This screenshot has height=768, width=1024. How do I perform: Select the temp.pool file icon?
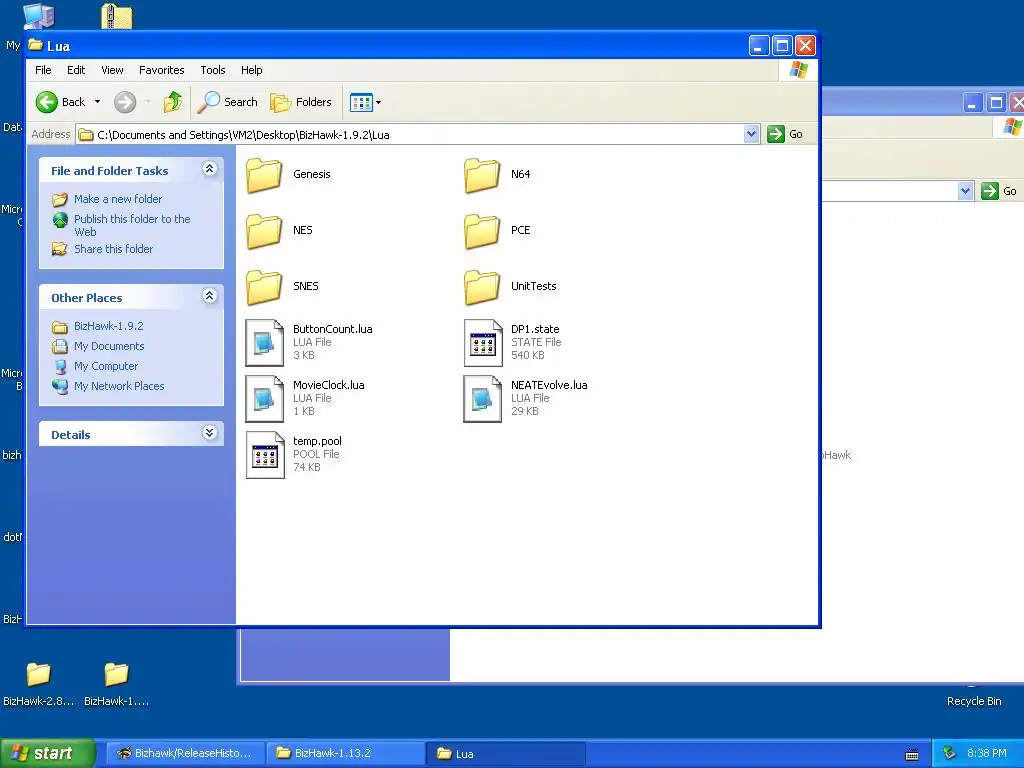264,455
